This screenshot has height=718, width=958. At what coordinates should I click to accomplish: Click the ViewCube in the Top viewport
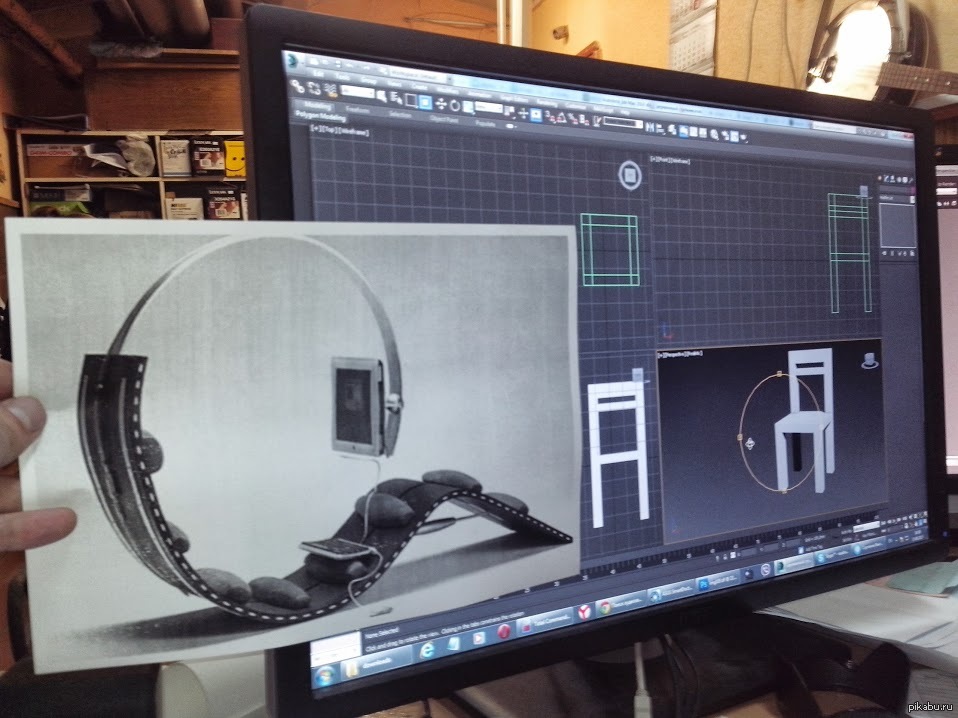(629, 175)
